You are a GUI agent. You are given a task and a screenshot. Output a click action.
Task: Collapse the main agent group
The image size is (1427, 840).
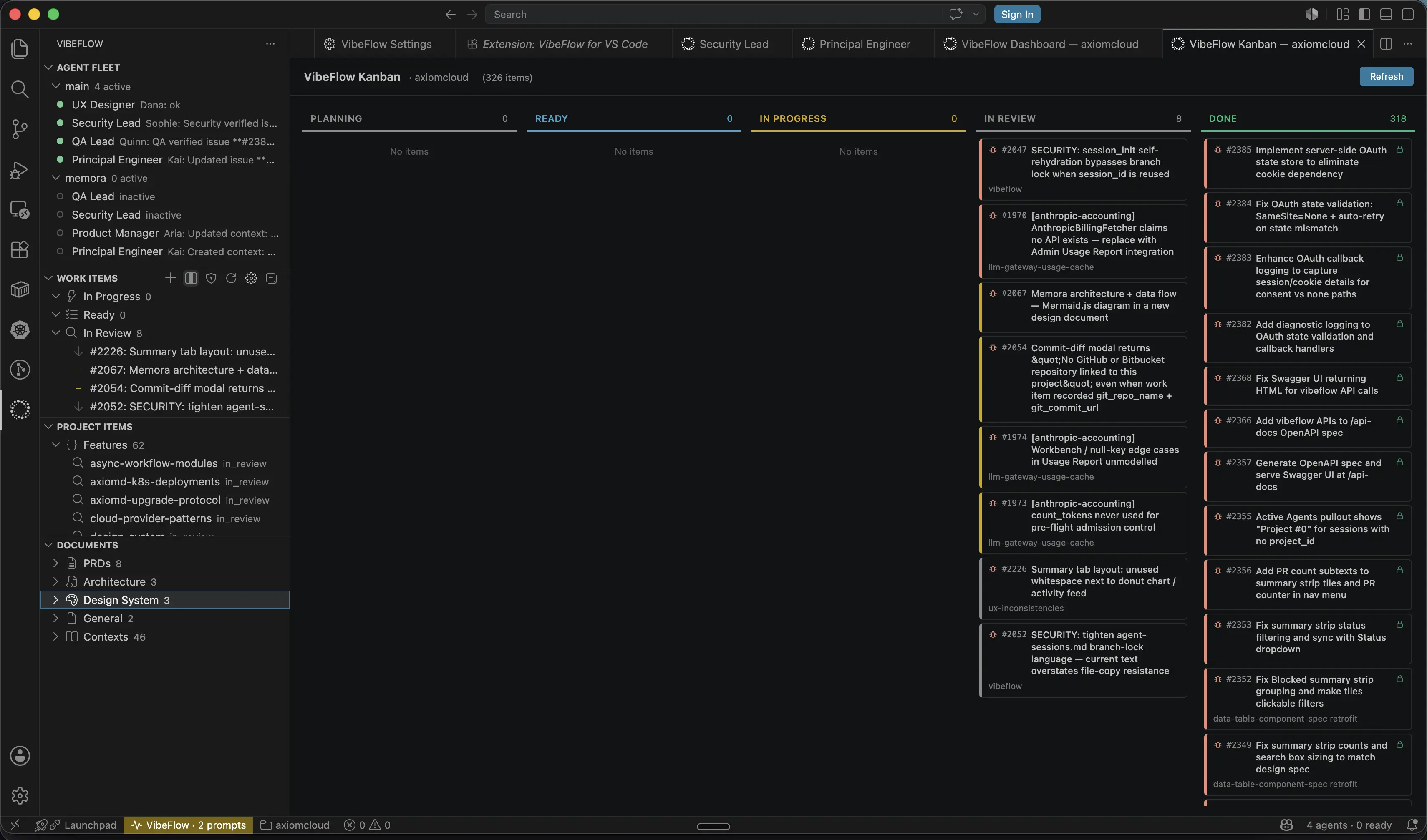tap(56, 86)
